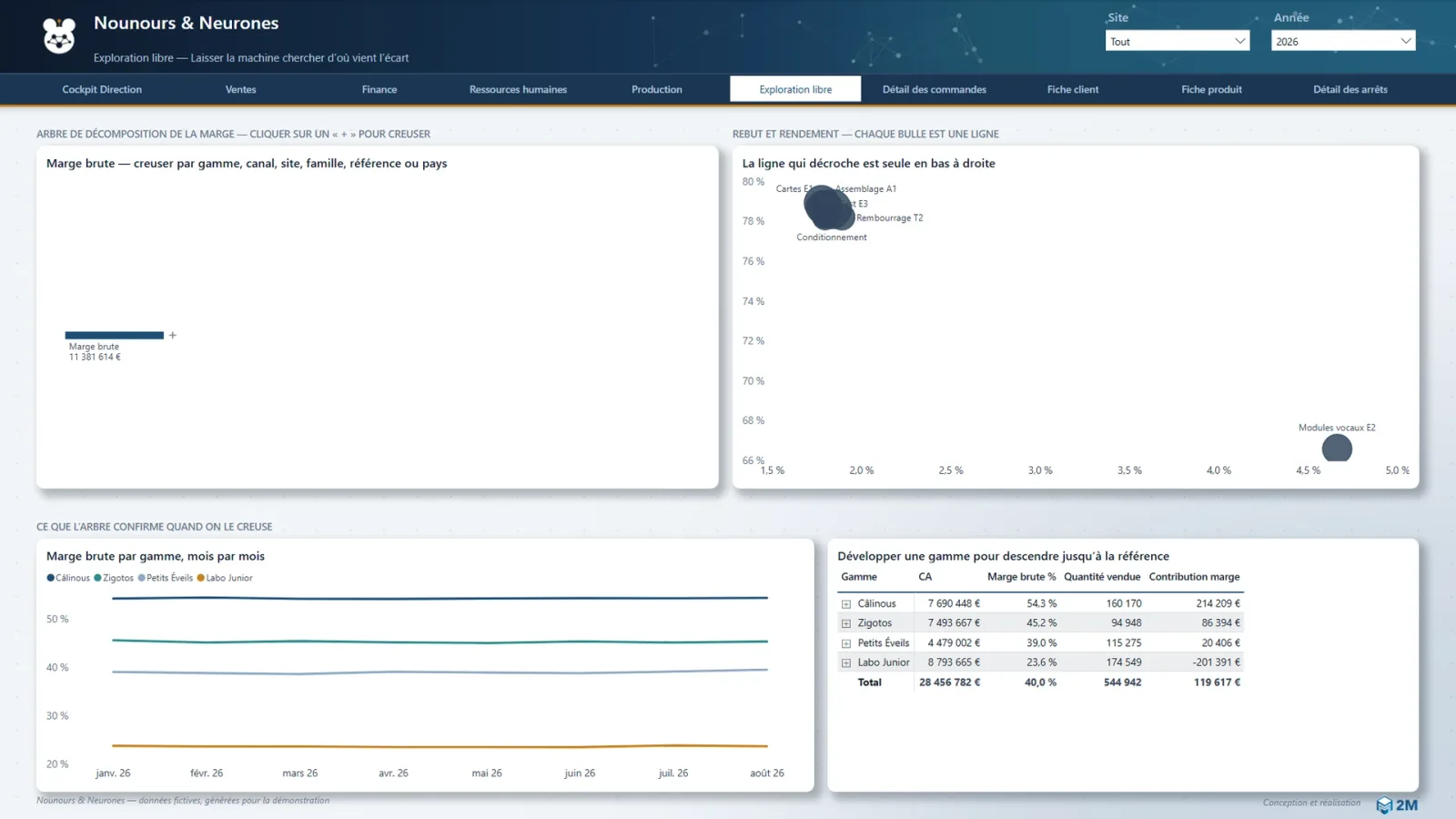Open Détail des commandes tab
1456x819 pixels.
935,89
